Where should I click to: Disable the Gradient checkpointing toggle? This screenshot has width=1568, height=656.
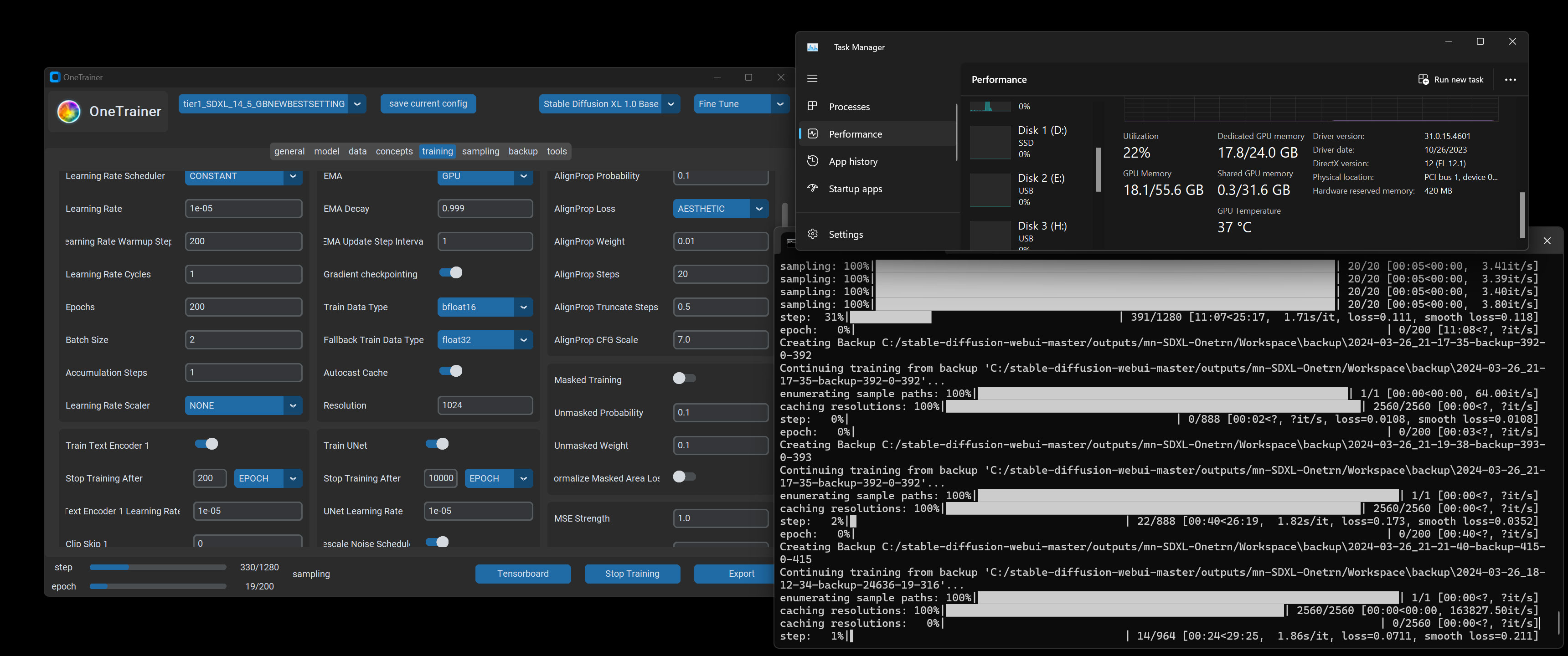[451, 272]
